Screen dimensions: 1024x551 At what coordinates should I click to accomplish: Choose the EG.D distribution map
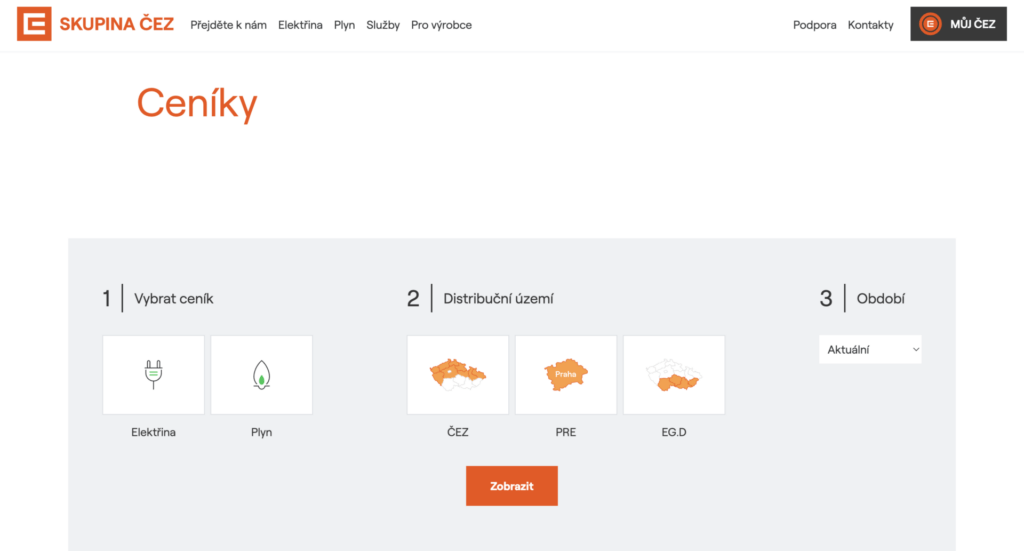click(x=673, y=374)
